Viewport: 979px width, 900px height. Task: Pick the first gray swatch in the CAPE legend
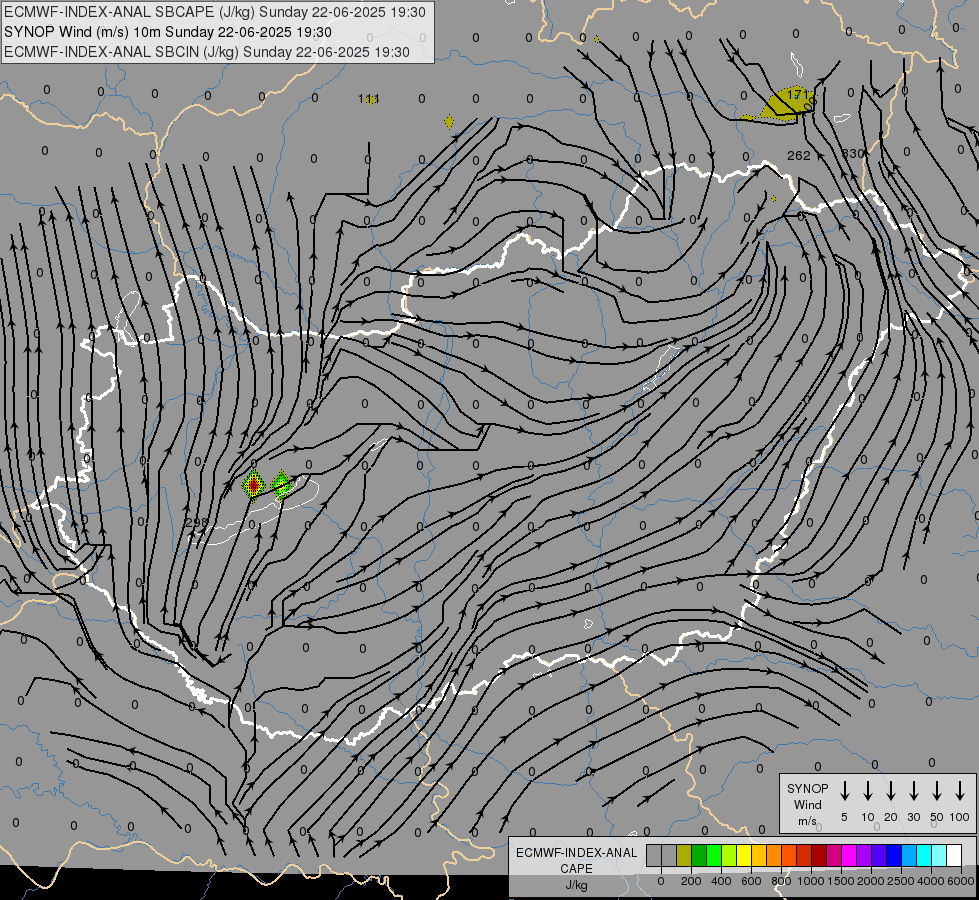[x=654, y=855]
